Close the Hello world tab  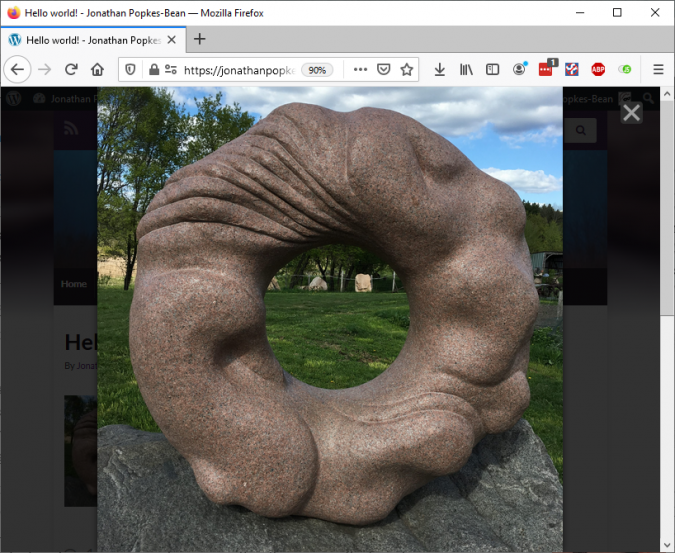pos(171,40)
